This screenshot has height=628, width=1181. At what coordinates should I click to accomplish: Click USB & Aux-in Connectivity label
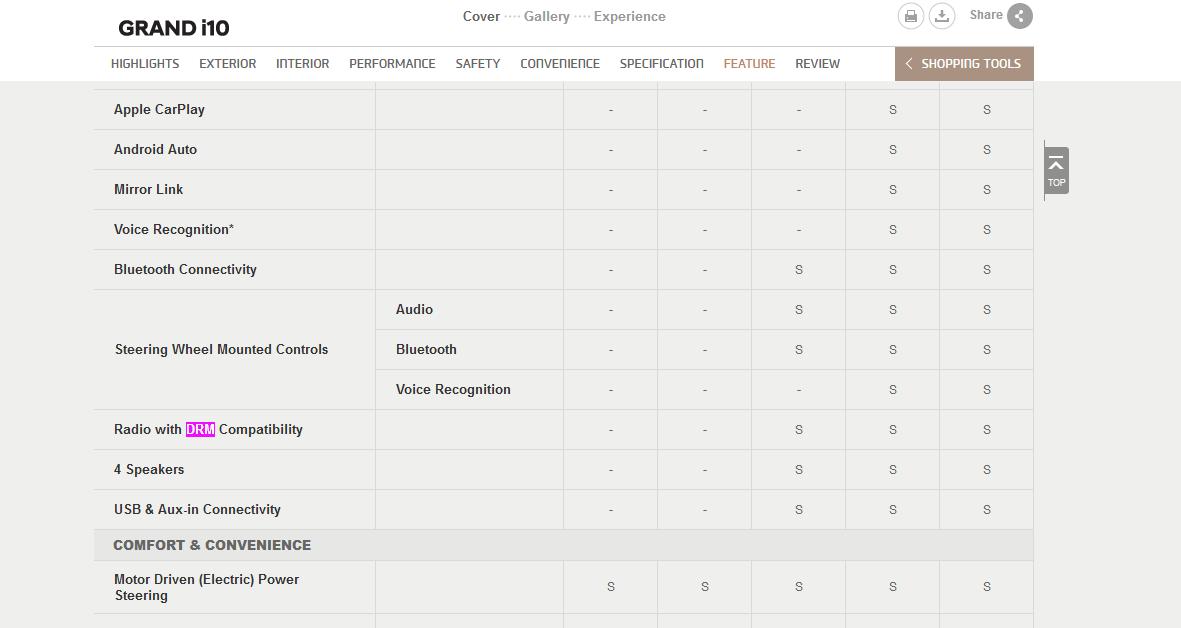click(x=197, y=509)
